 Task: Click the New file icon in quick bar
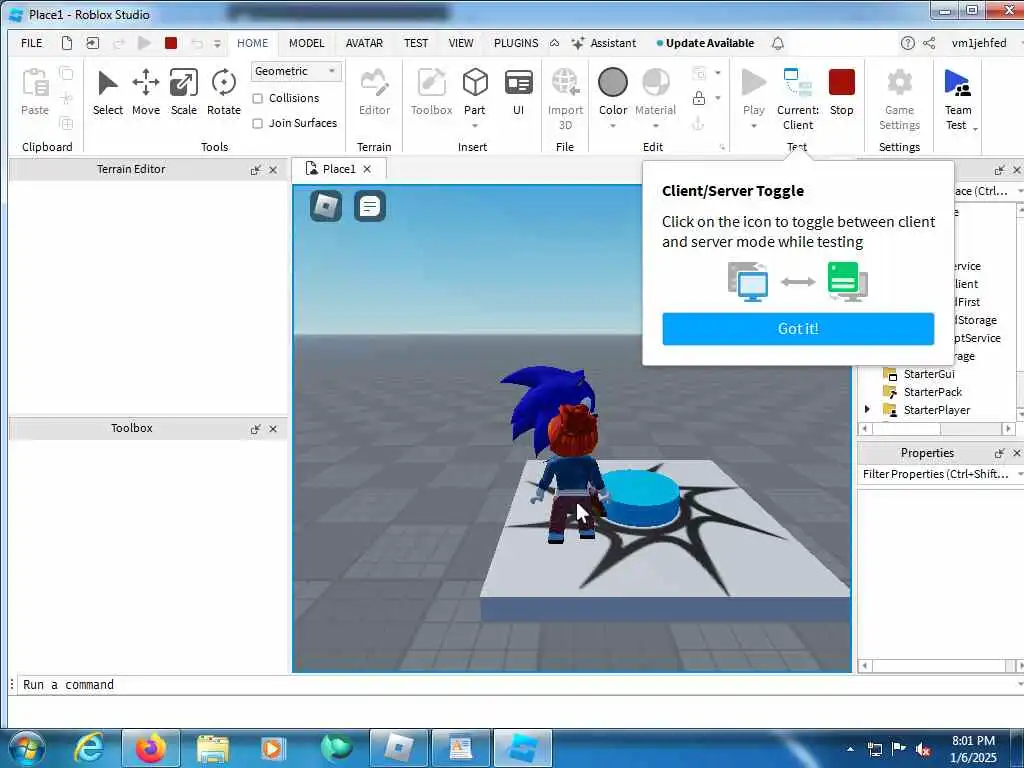point(67,43)
